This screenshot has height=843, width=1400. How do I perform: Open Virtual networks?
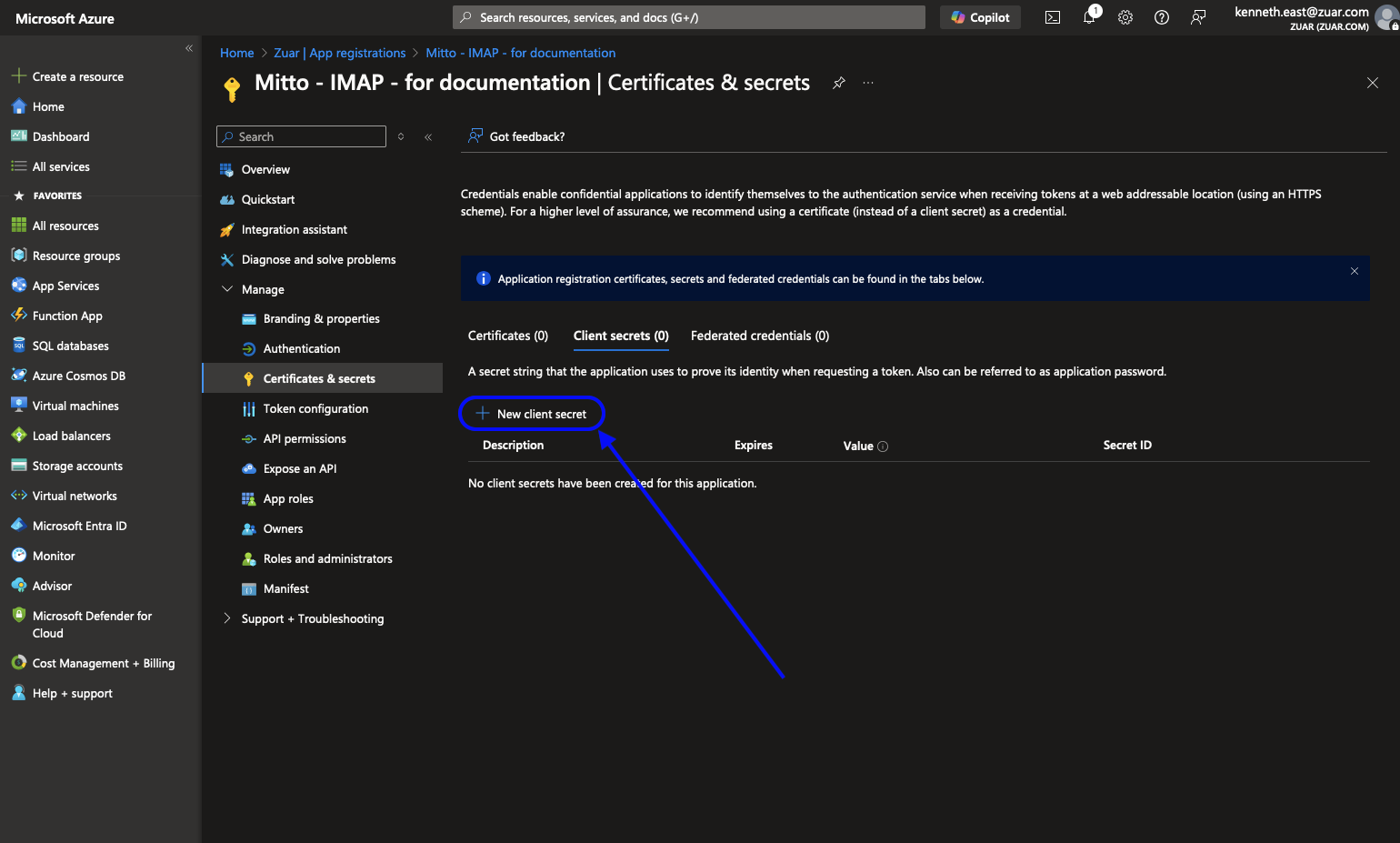(65, 496)
